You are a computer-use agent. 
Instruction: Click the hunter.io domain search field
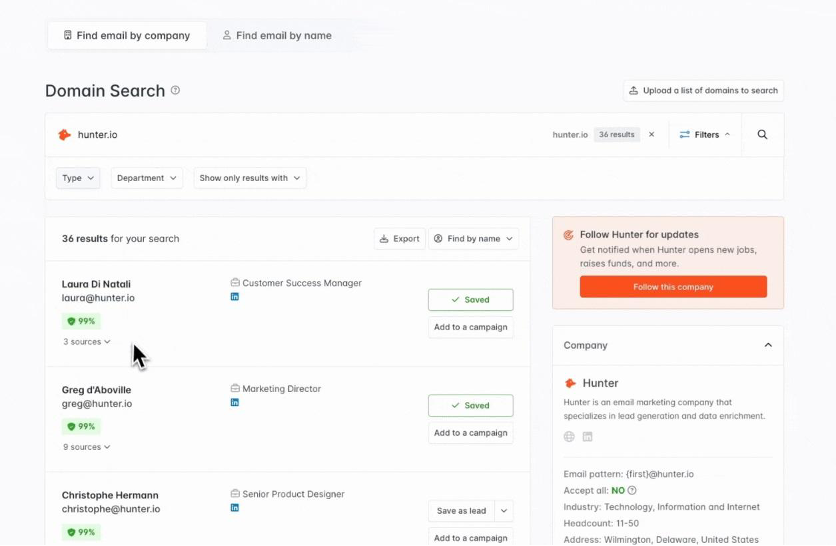pyautogui.click(x=299, y=134)
